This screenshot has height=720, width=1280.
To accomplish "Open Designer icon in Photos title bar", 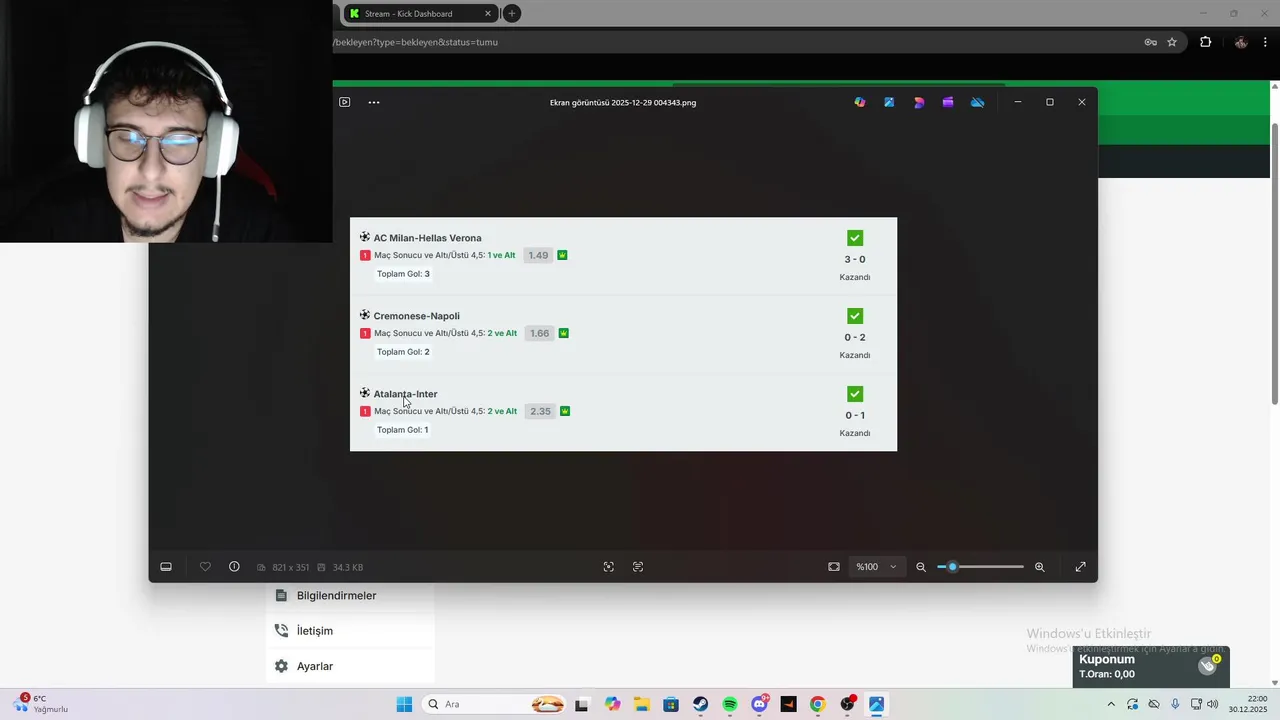I will 919,102.
